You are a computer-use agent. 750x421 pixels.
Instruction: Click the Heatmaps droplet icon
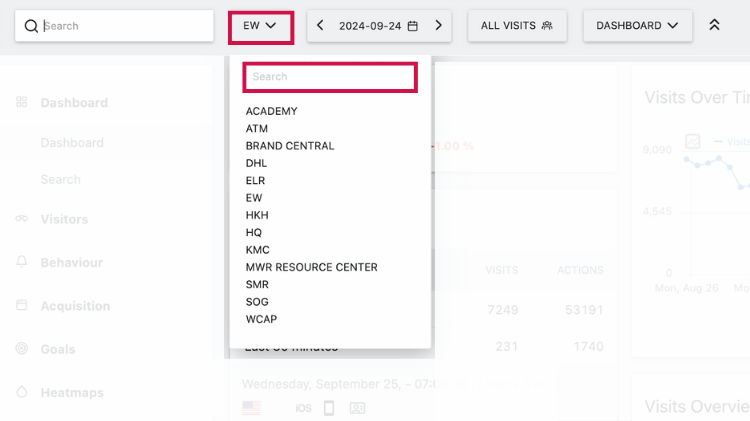tap(22, 393)
